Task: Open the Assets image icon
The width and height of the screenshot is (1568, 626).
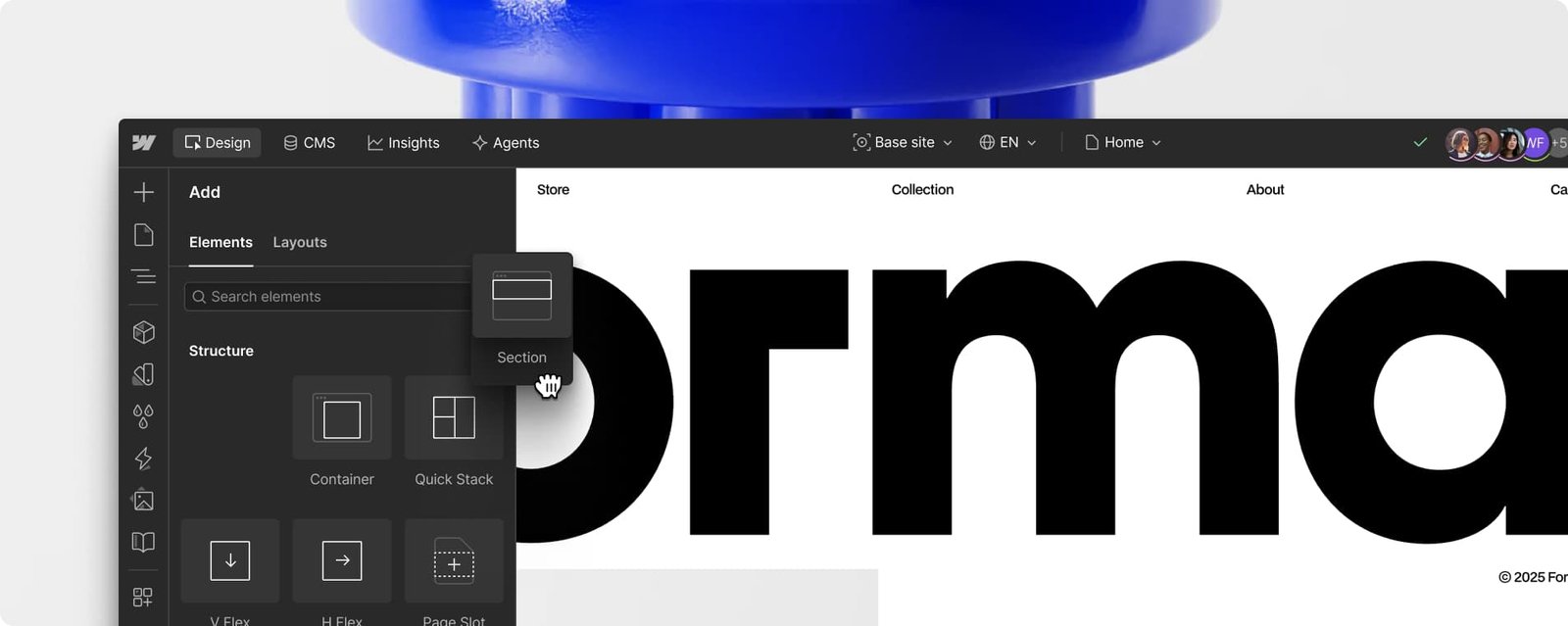Action: coord(144,500)
